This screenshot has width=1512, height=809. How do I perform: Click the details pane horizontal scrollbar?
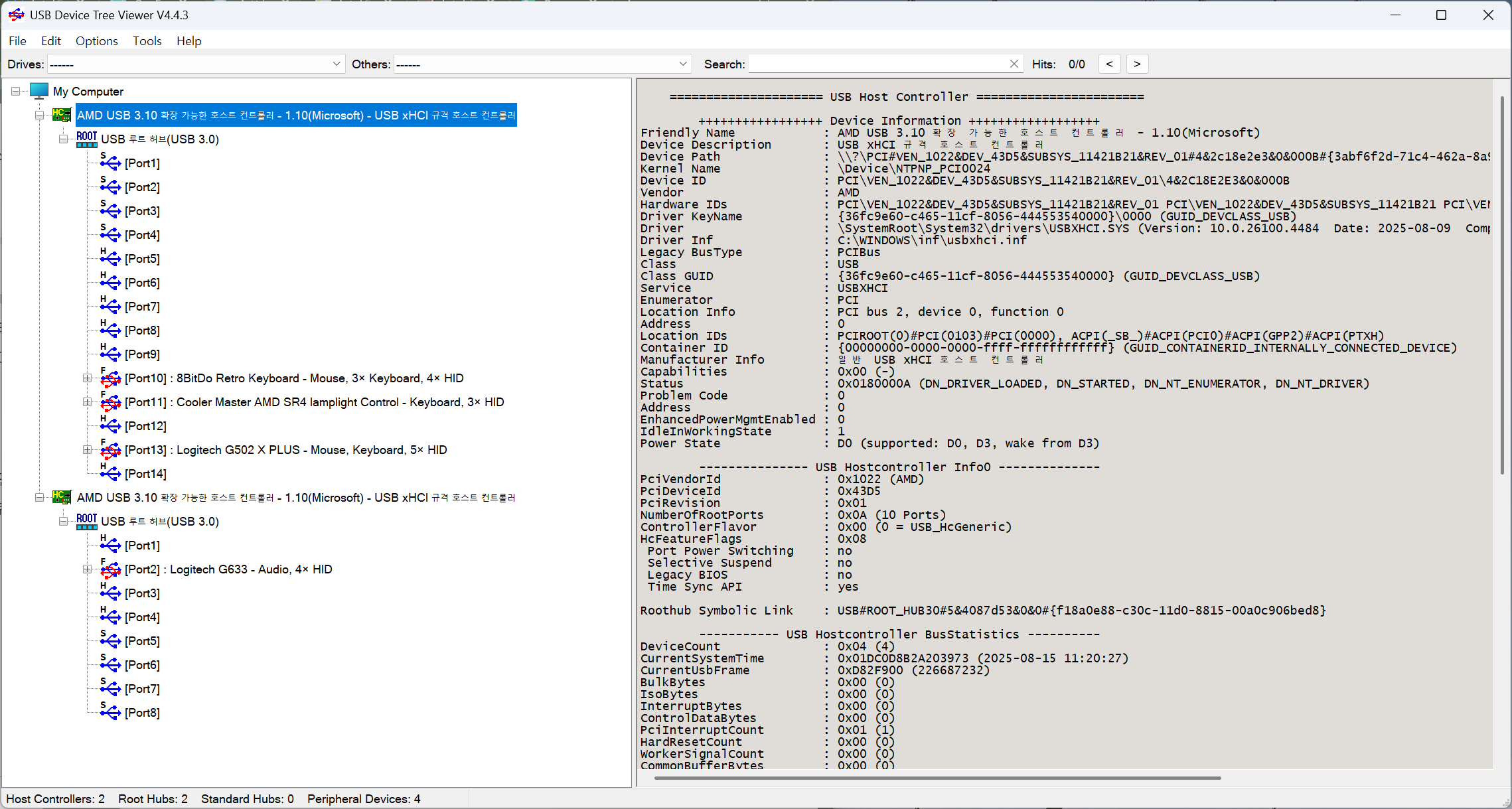[937, 778]
